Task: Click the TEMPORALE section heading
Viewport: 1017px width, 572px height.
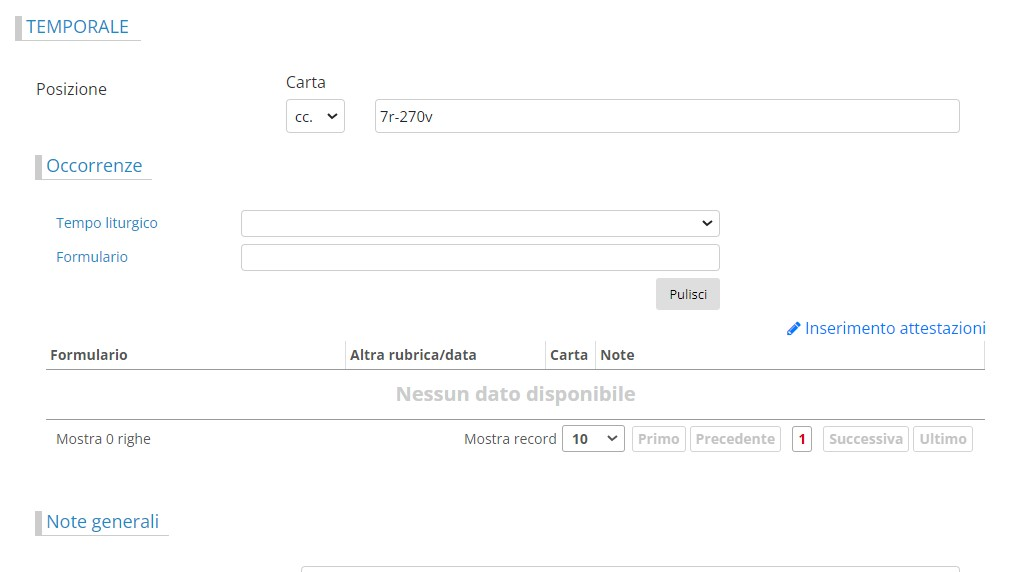Action: click(x=77, y=27)
